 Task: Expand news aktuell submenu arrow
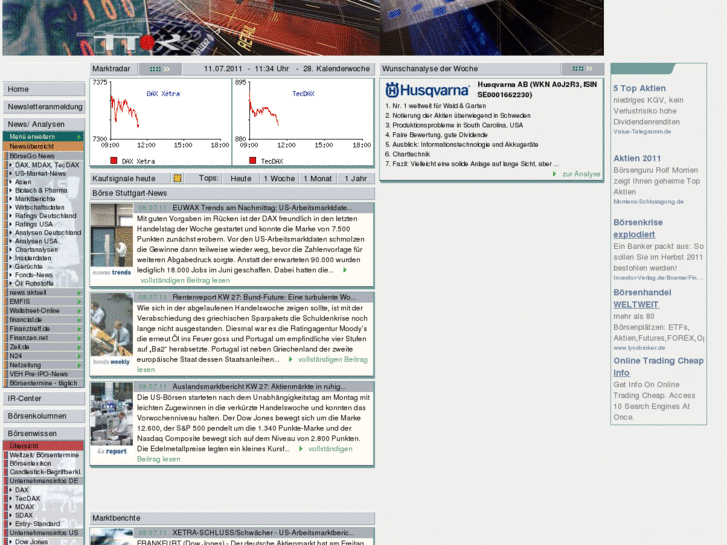click(79, 293)
